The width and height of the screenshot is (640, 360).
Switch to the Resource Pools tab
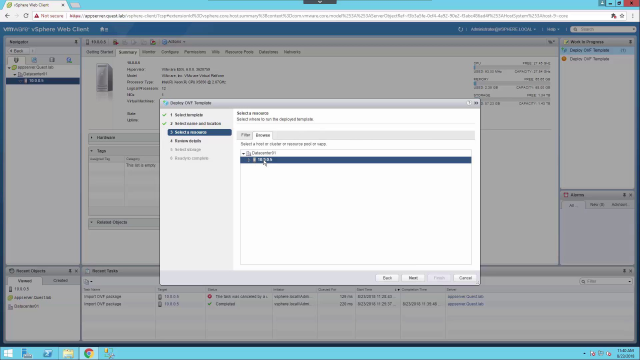239,52
